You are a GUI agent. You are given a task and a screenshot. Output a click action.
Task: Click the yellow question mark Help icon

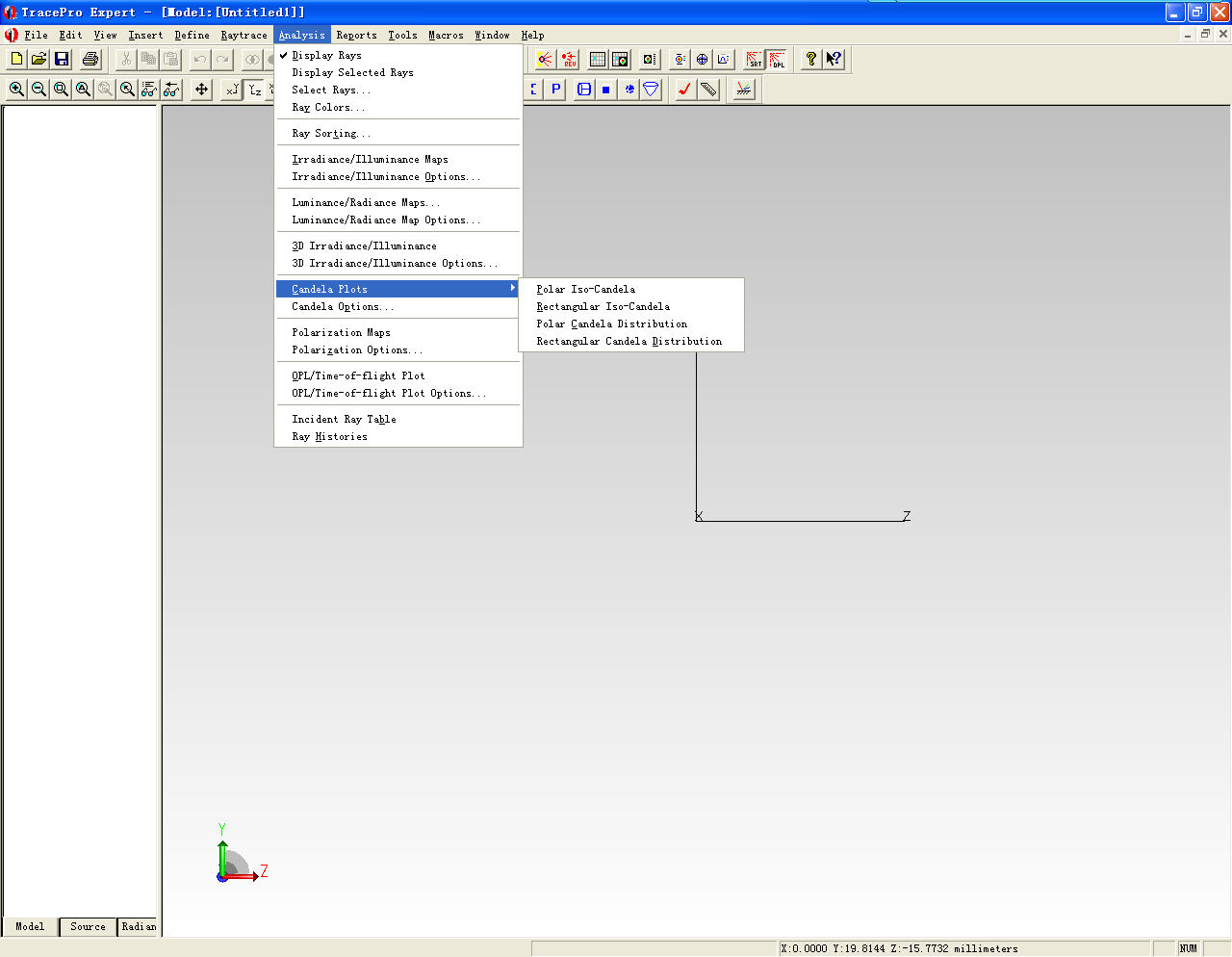[x=811, y=60]
